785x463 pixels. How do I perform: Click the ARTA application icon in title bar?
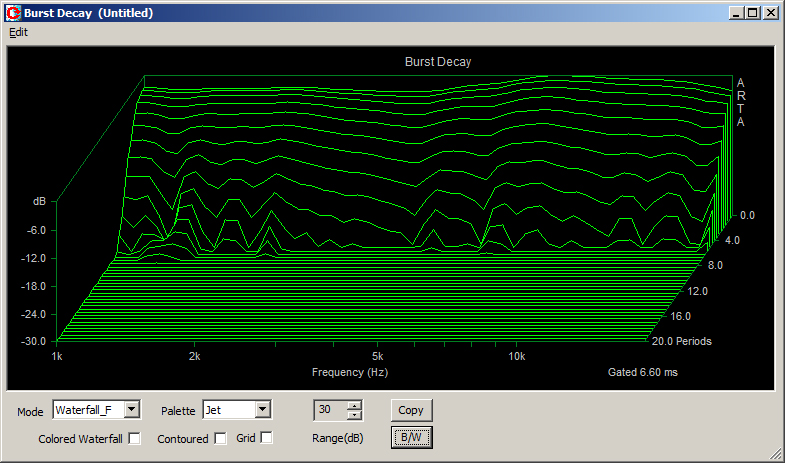point(12,13)
